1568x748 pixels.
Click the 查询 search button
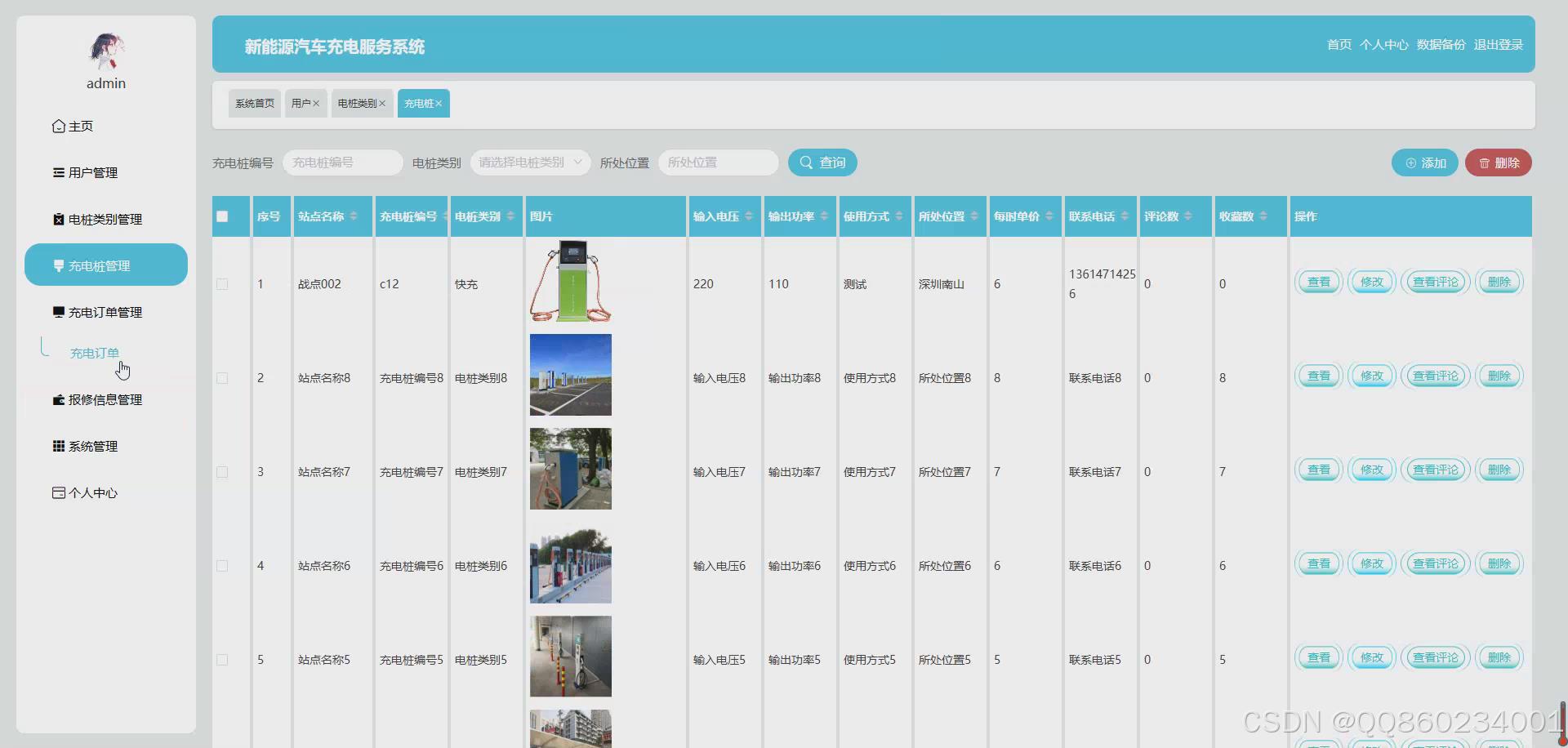(822, 163)
